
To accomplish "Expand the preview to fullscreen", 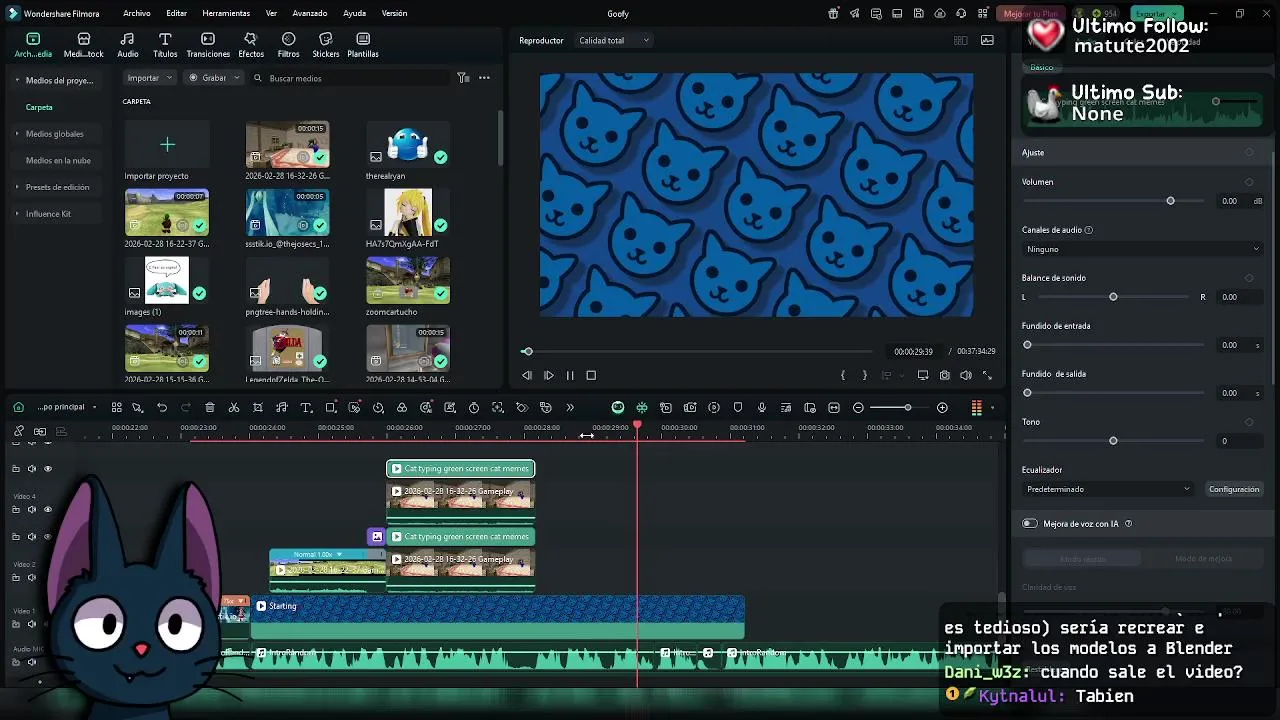I will [x=987, y=375].
